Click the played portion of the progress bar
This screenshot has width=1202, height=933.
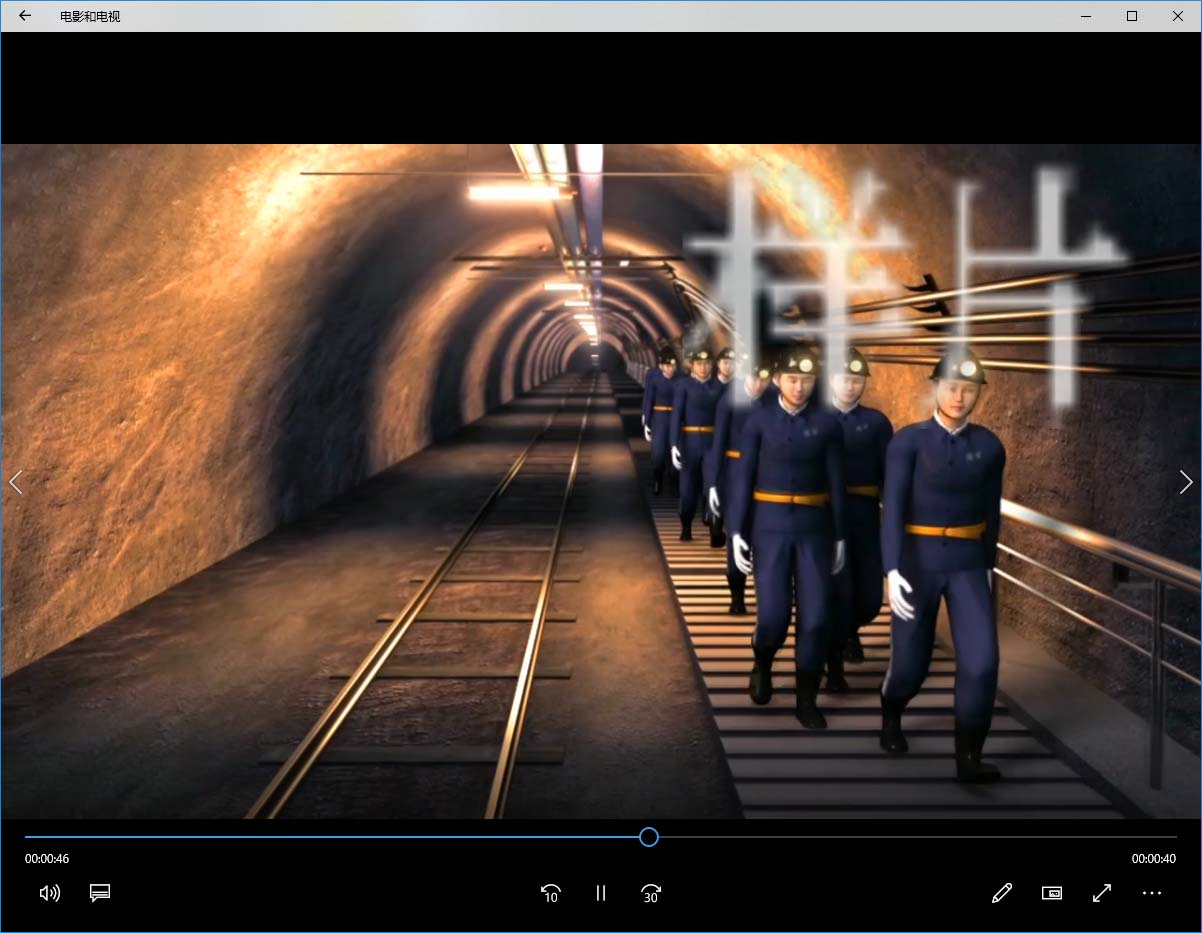click(x=330, y=837)
